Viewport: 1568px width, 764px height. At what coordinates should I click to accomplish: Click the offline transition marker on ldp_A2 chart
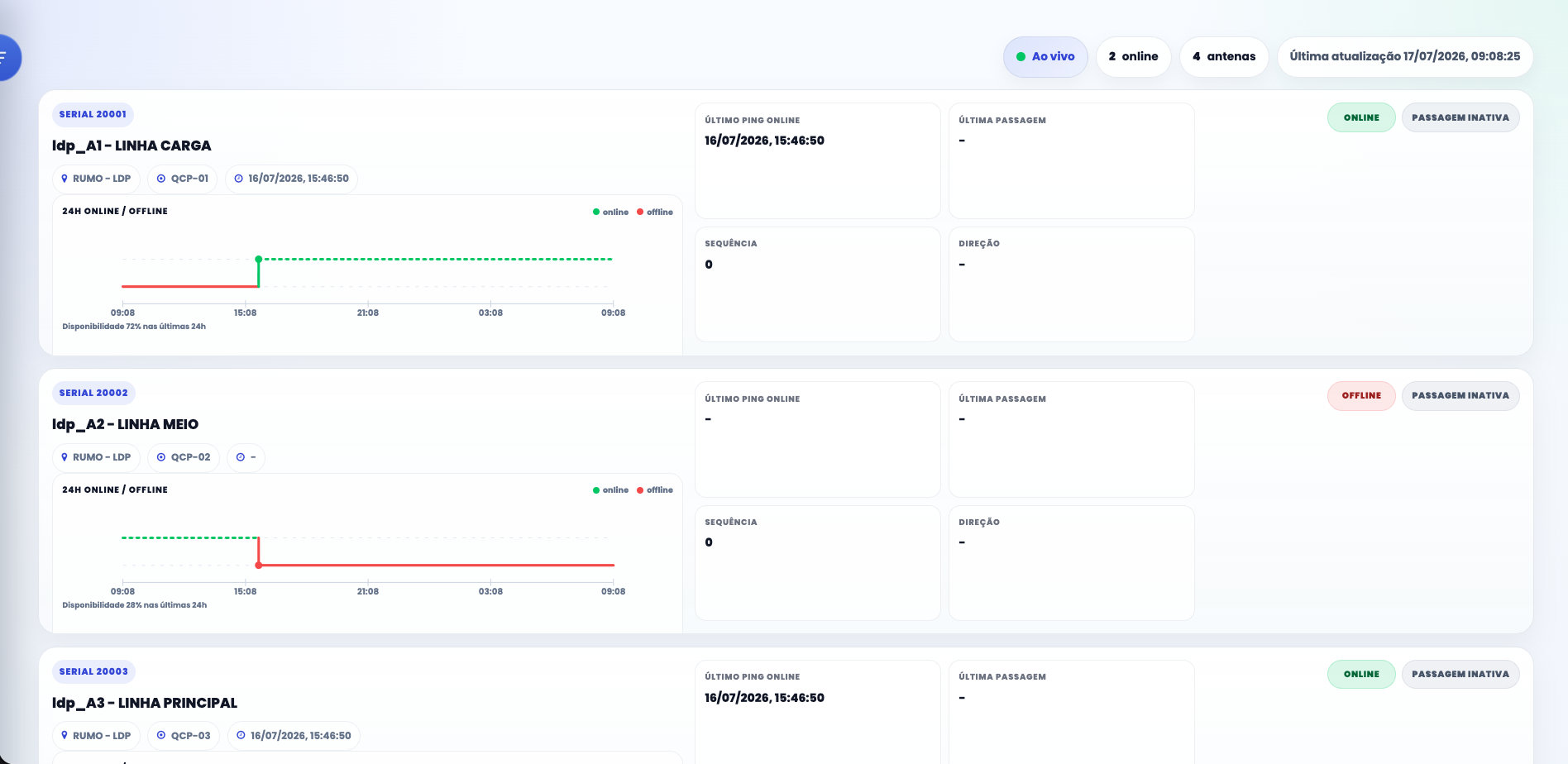pos(259,566)
